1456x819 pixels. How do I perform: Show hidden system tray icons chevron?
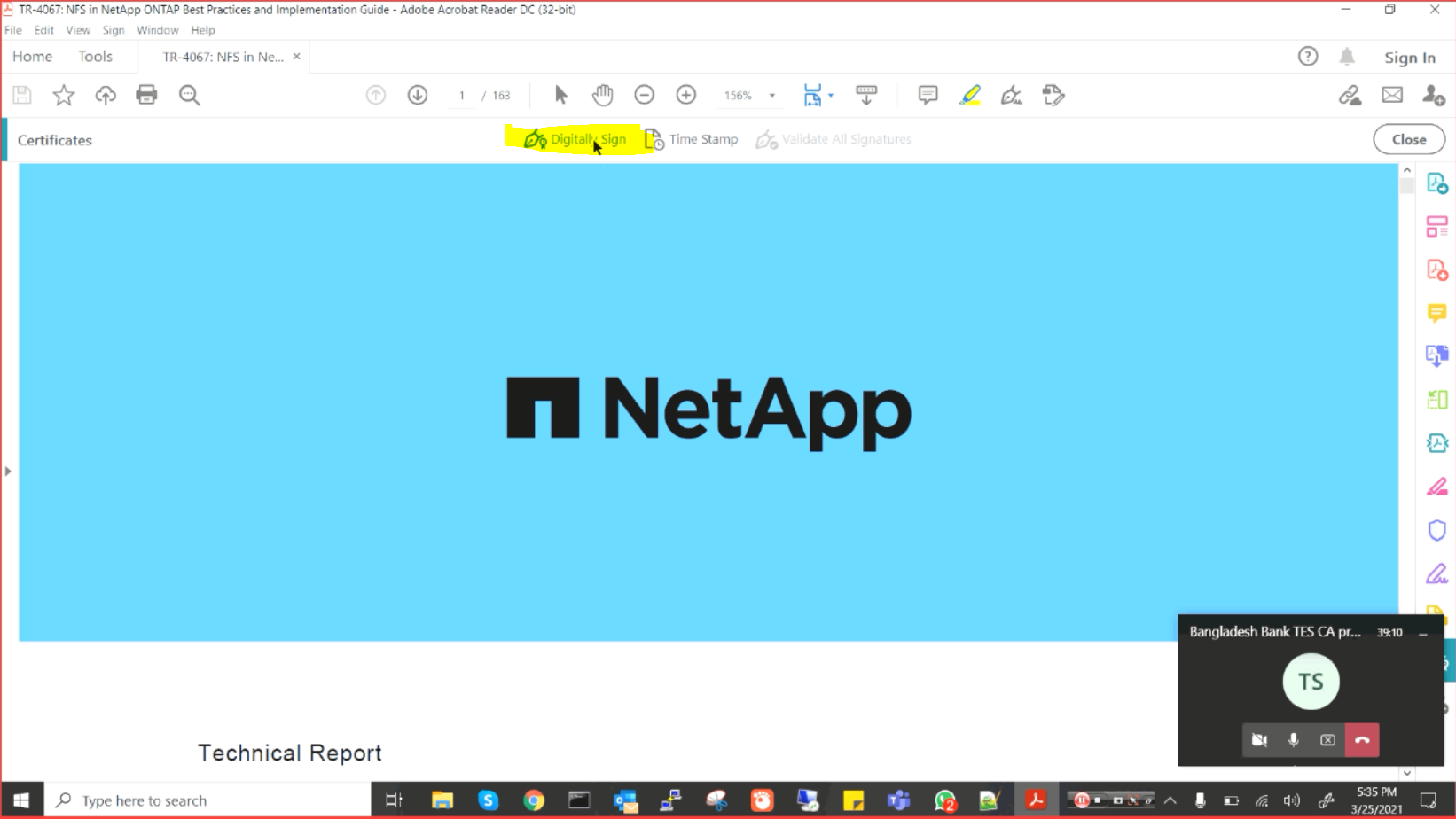click(1170, 800)
